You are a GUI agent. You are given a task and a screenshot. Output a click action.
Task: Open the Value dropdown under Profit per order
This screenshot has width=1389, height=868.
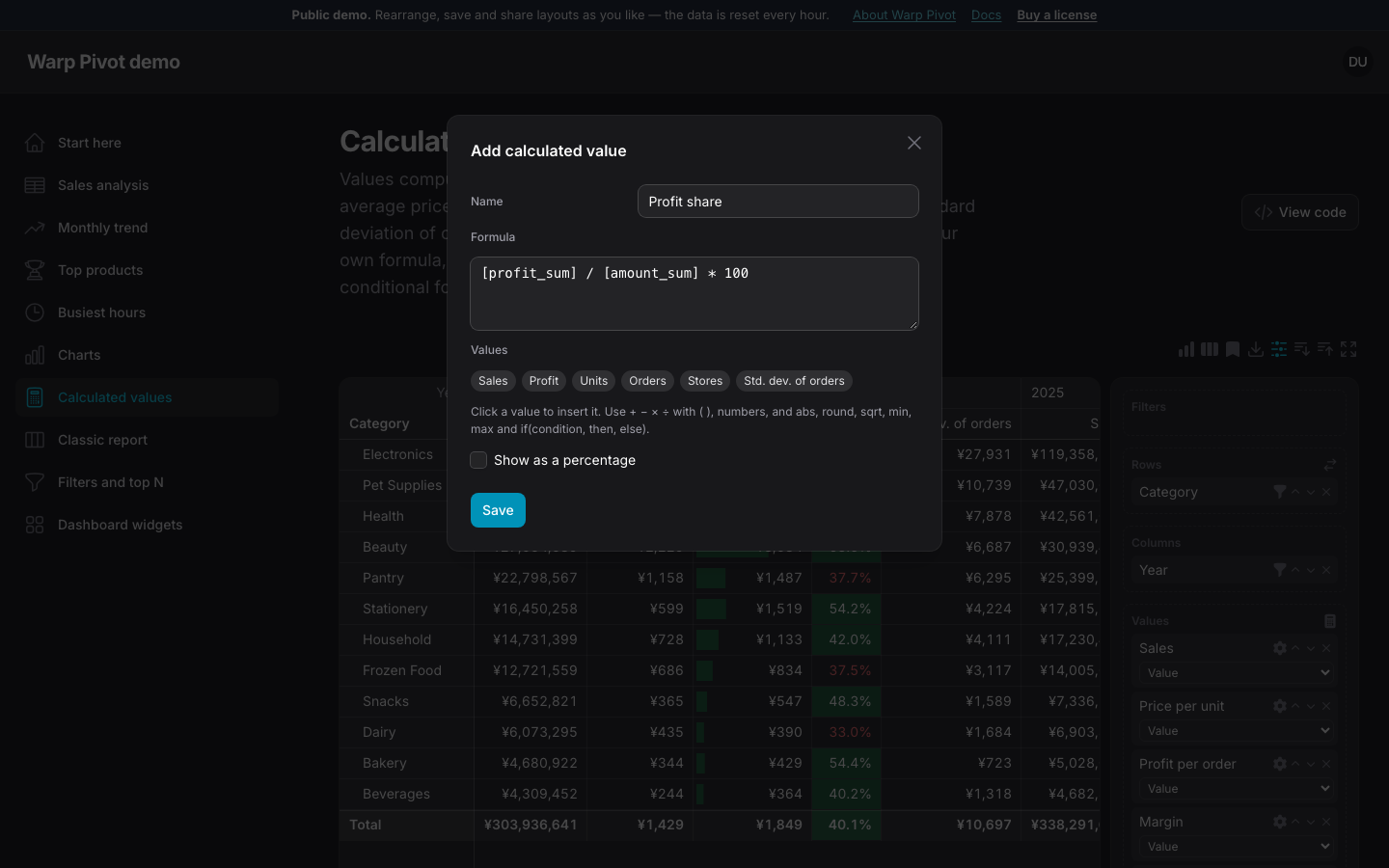coord(1238,789)
